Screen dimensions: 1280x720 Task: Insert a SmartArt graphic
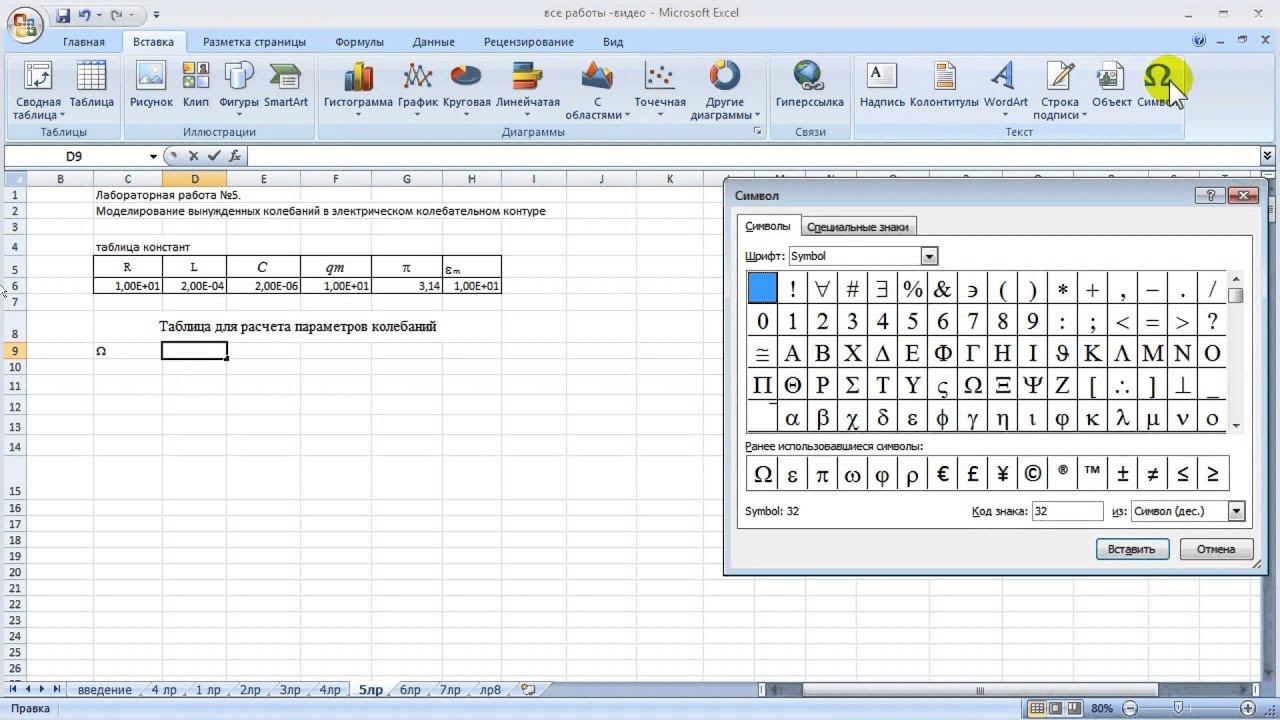(286, 85)
